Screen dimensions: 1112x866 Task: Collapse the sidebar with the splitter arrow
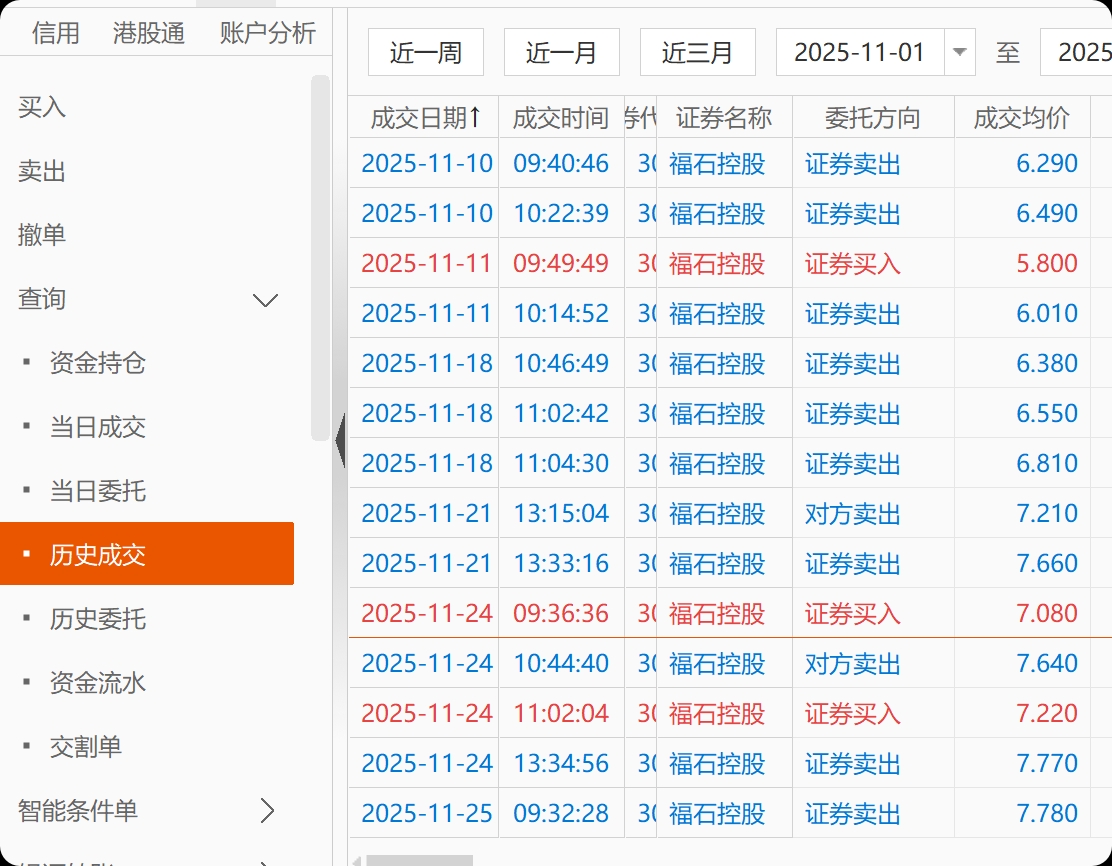pyautogui.click(x=340, y=440)
